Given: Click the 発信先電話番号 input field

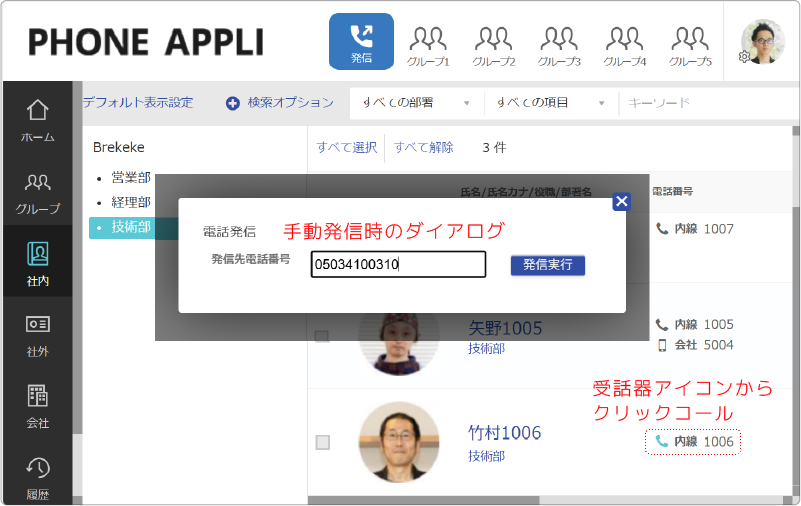Looking at the screenshot, I should coord(398,264).
